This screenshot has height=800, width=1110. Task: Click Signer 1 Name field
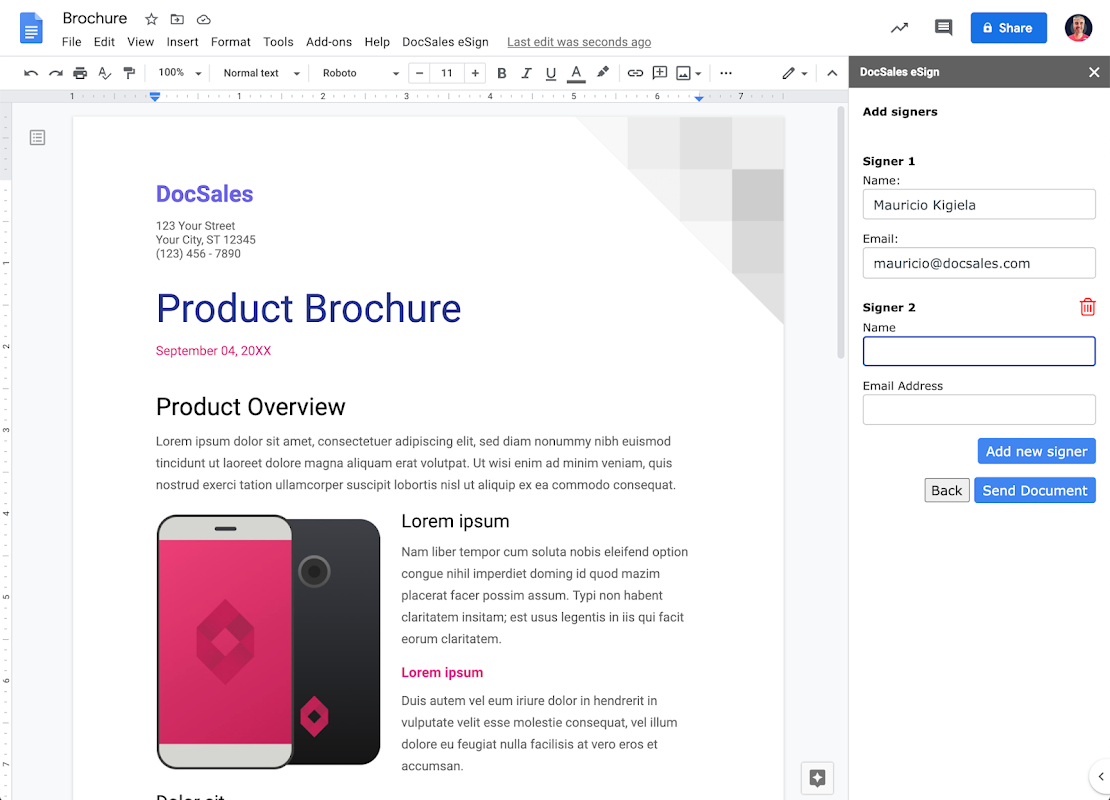(978, 205)
